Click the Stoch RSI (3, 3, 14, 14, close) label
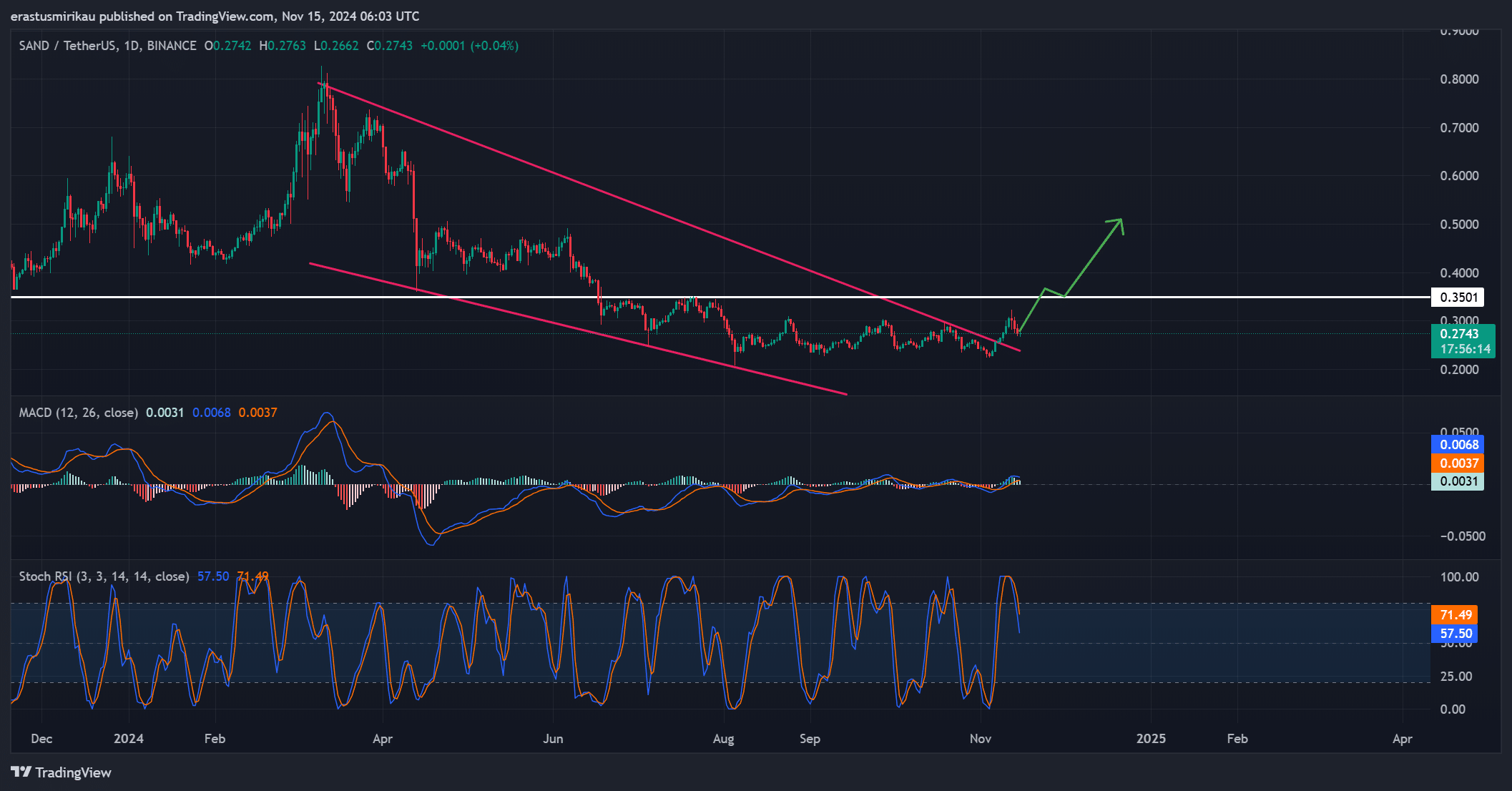The width and height of the screenshot is (1512, 791). pyautogui.click(x=104, y=576)
